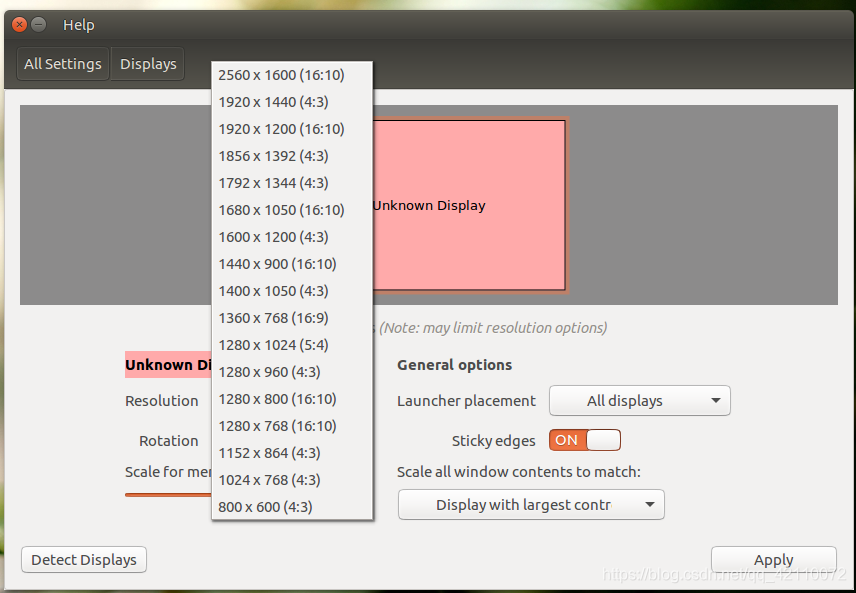Choose the 1360 x 768 (16:9) entry
This screenshot has width=856, height=593.
275,317
